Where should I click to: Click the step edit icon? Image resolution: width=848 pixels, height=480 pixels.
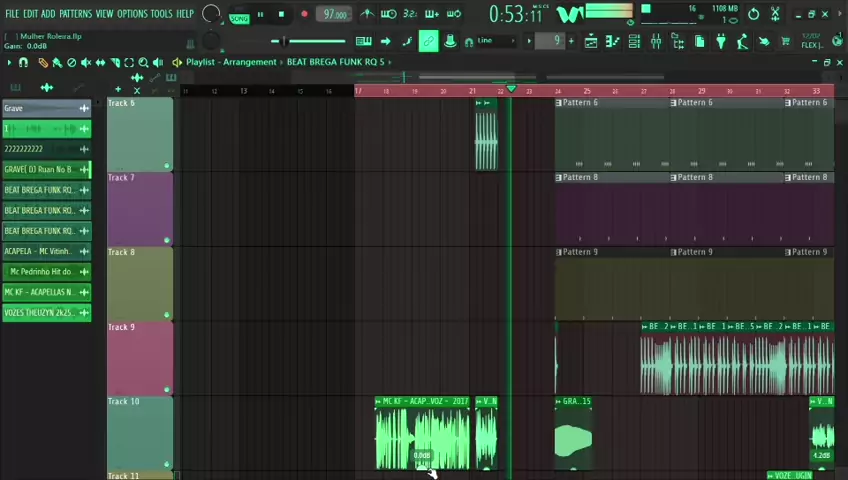[x=407, y=41]
